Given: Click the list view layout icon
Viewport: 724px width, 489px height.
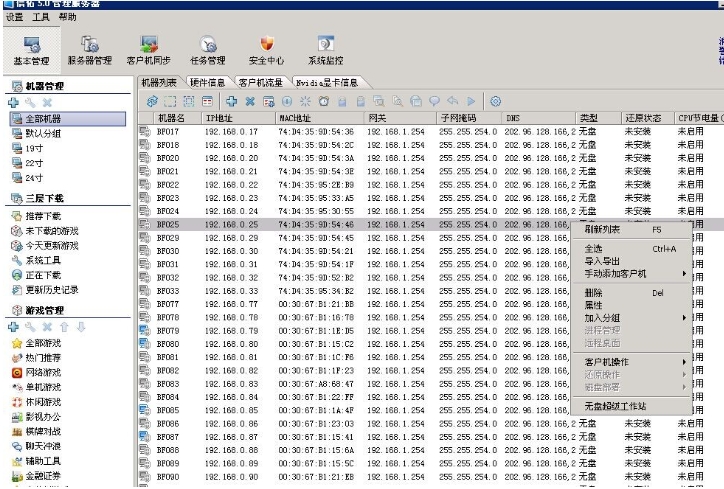Looking at the screenshot, I should click(x=207, y=101).
